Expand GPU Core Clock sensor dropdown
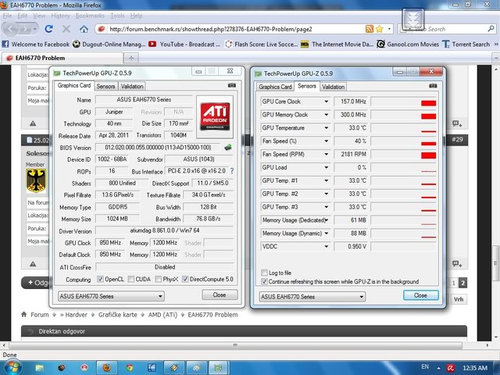Screen dimensions: 500x375 [x=326, y=101]
